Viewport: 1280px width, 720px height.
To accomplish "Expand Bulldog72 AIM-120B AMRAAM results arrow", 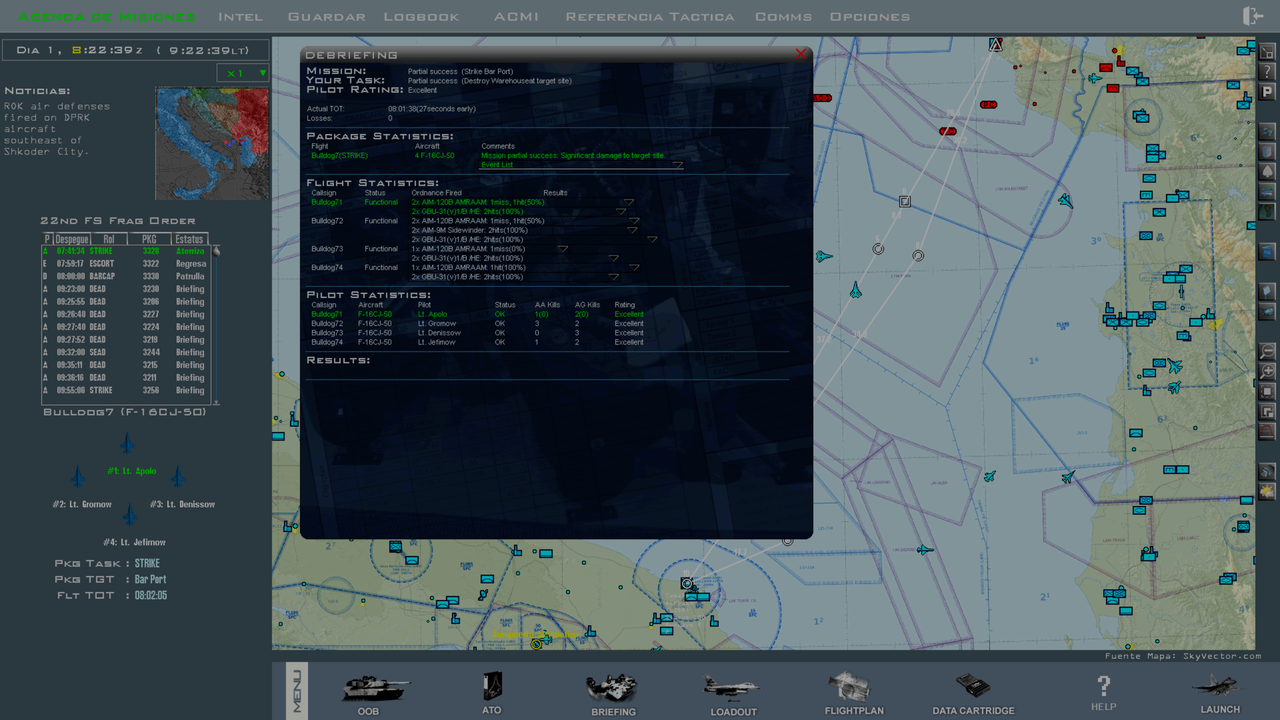I will point(634,221).
